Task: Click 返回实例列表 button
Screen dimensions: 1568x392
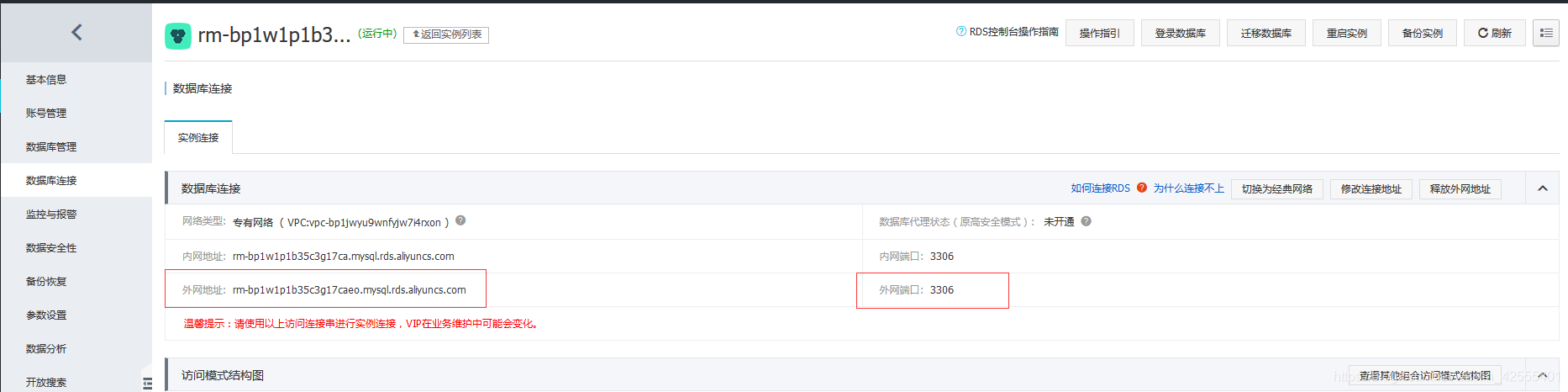Action: (446, 34)
